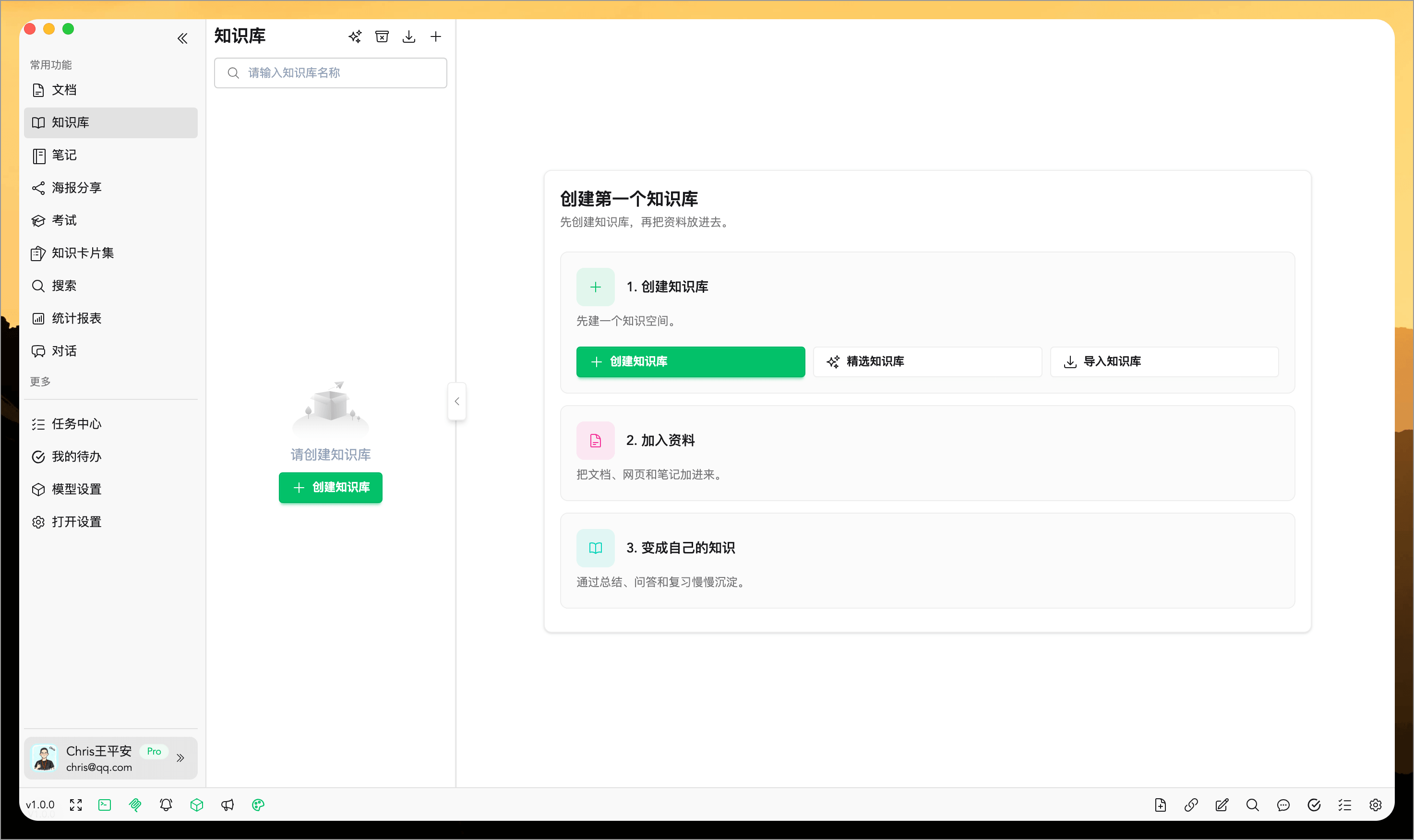Open the package cube icon in status bar
1414x840 pixels.
197,804
